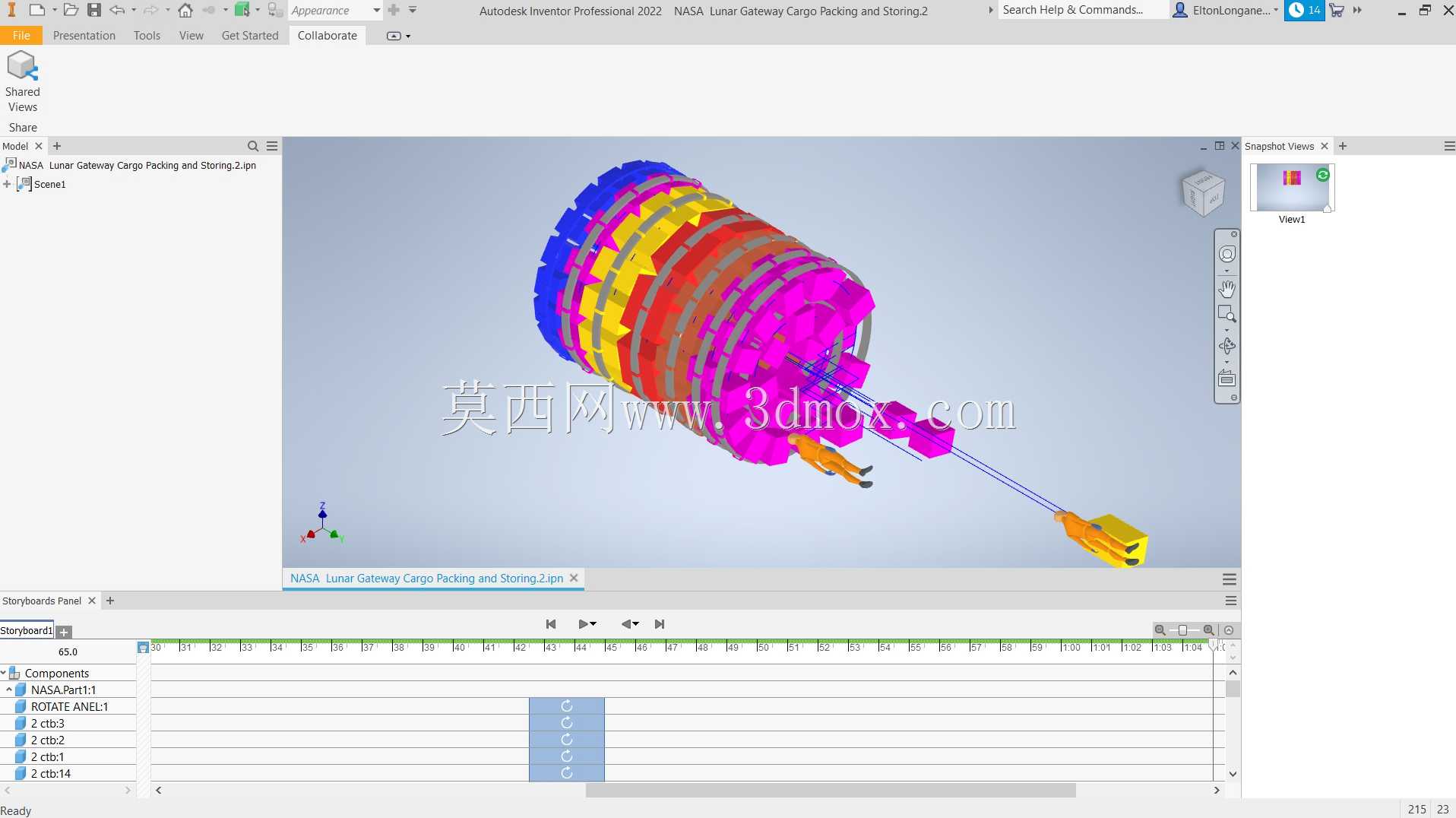Collapse the Components group in storyboard
This screenshot has width=1456, height=818.
tap(4, 673)
